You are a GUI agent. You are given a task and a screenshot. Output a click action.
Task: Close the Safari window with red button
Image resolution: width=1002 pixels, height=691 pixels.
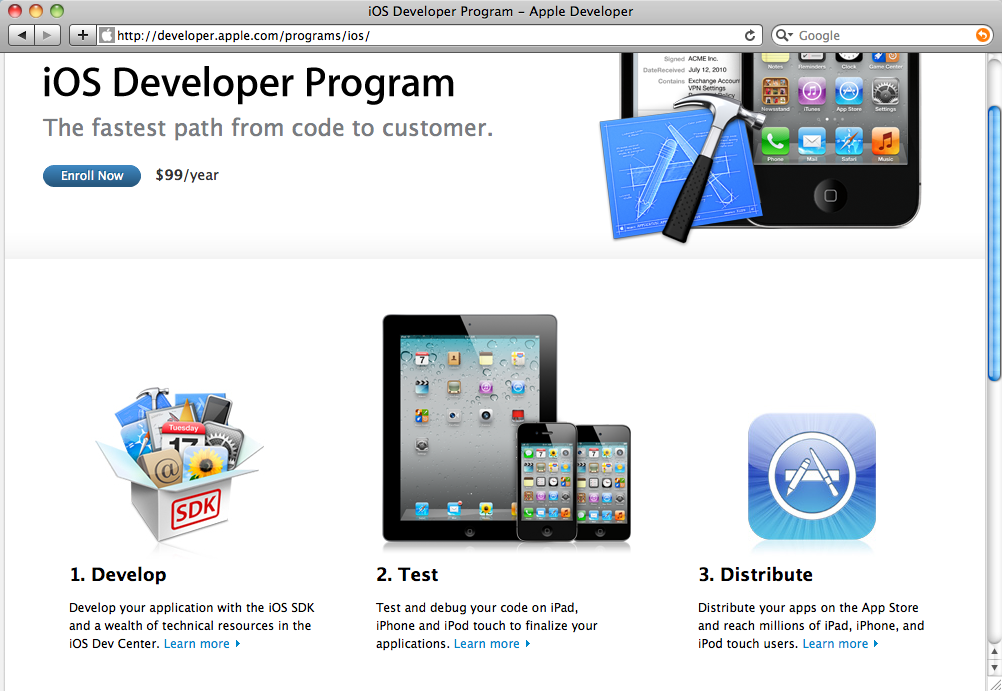pyautogui.click(x=15, y=11)
